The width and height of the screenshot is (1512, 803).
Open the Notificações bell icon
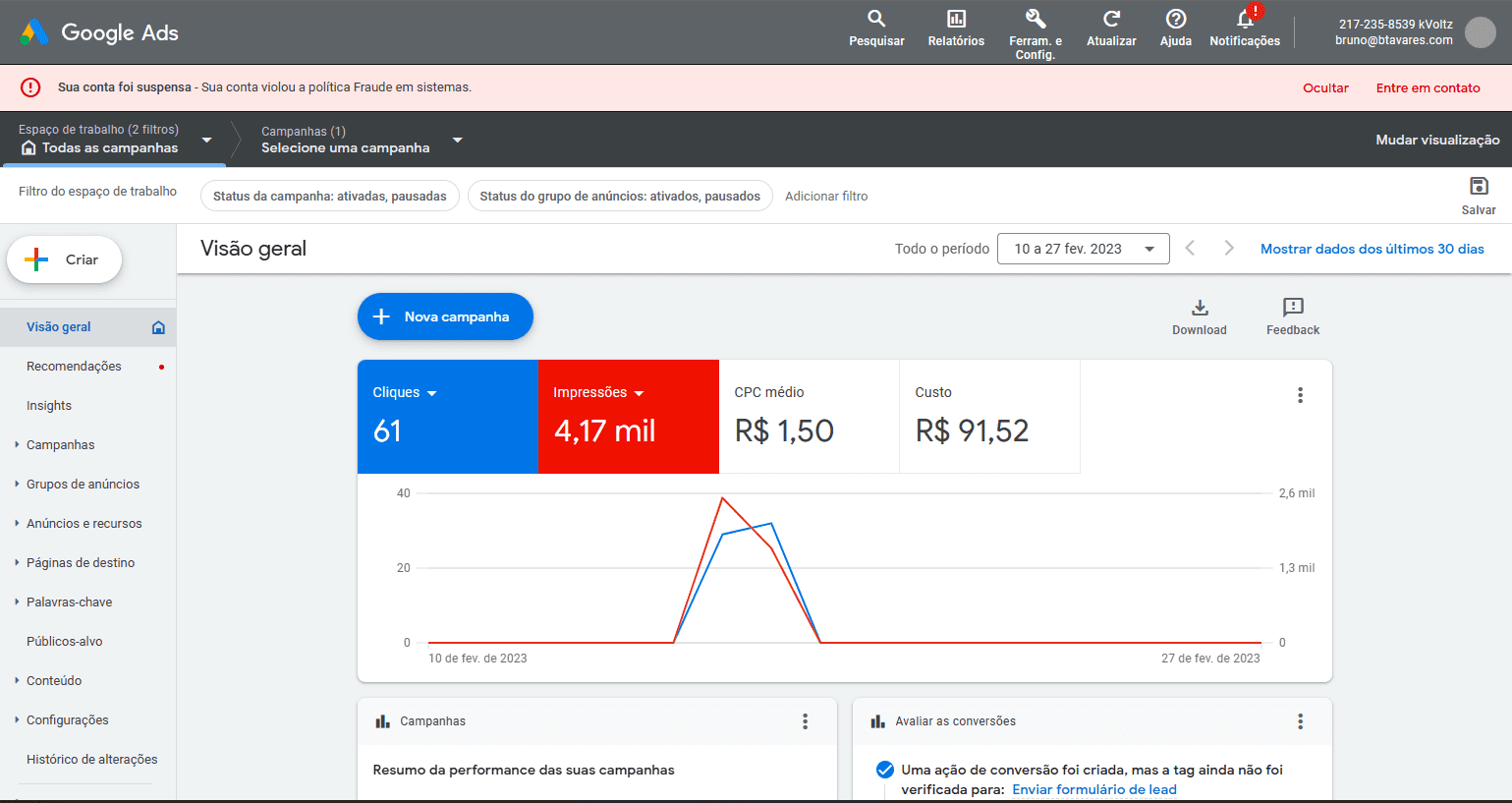tap(1245, 20)
